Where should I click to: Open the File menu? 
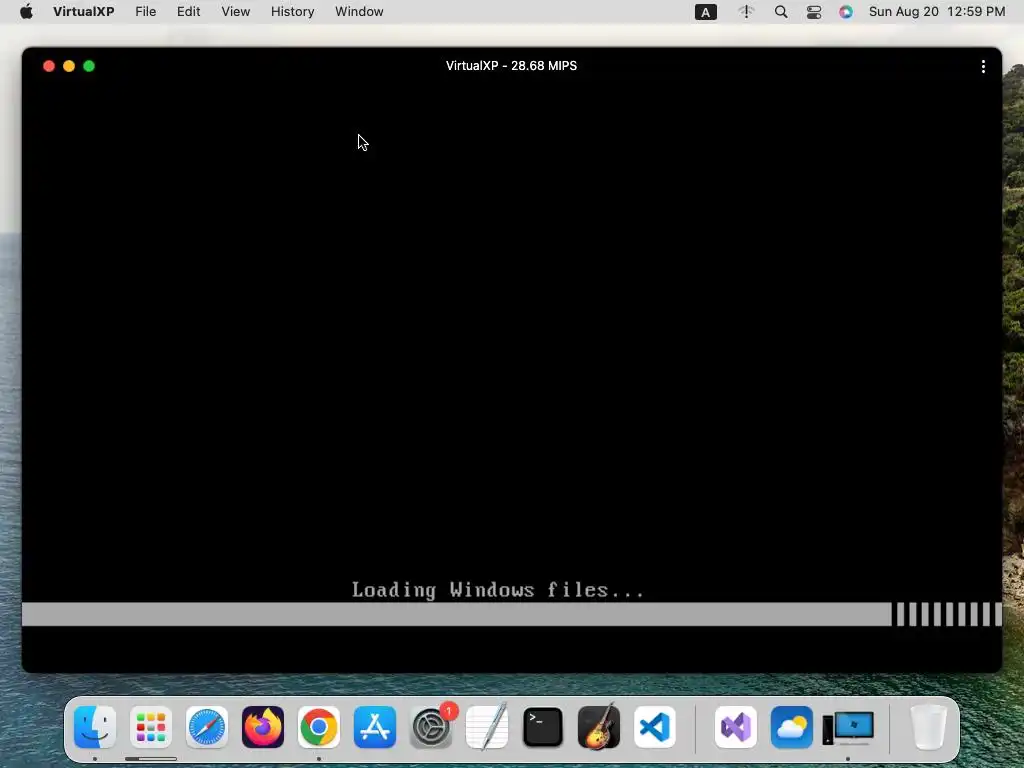(x=146, y=12)
